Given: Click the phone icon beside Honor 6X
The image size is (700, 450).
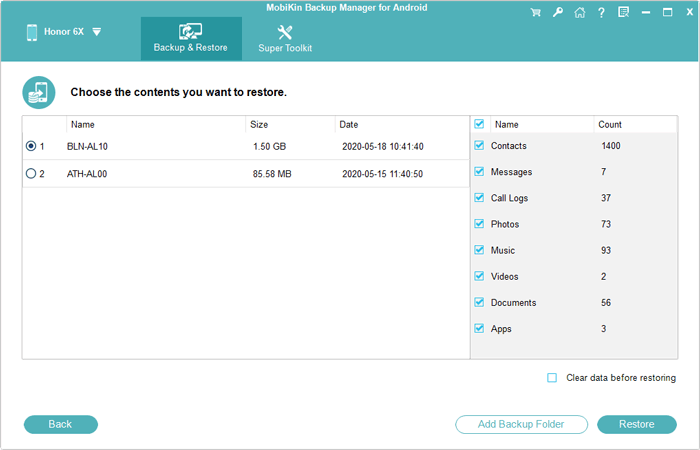Looking at the screenshot, I should tap(33, 31).
